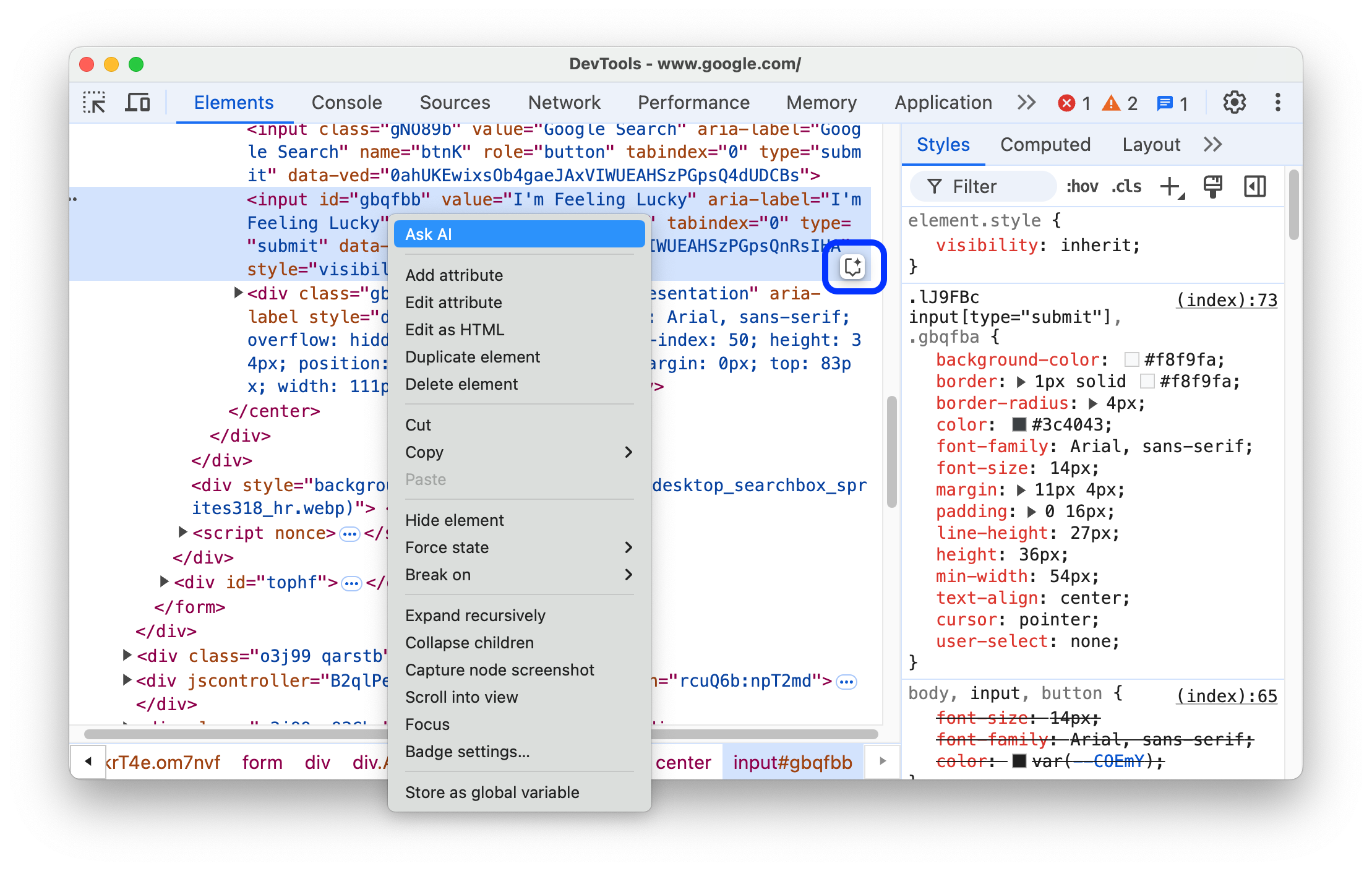Select the Ask AI context menu option
Screen dimensions: 1372x871
(520, 235)
